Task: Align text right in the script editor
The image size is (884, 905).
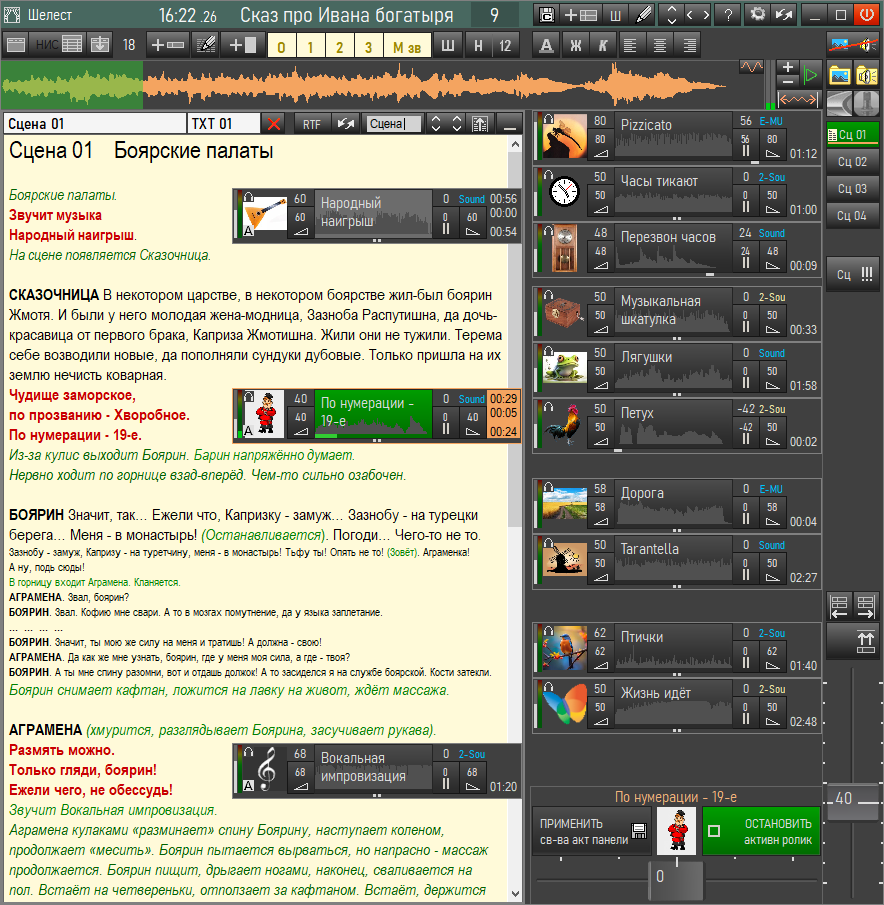Action: [x=689, y=46]
